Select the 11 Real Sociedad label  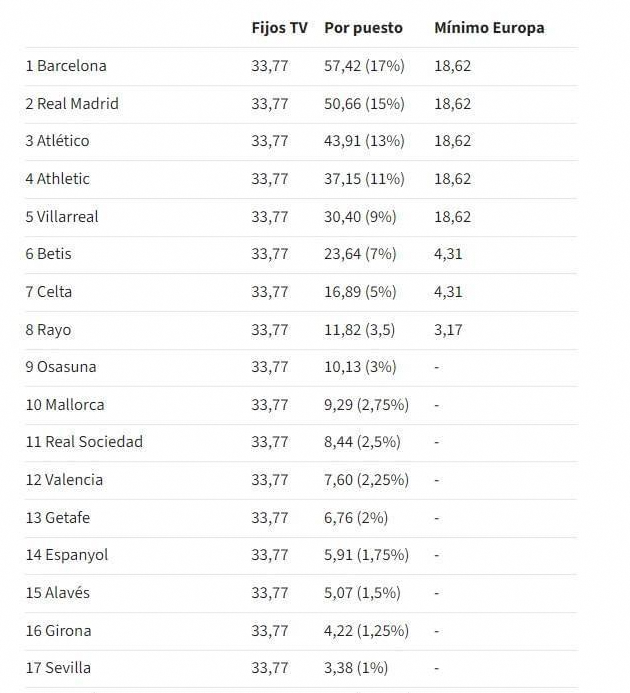[x=84, y=442]
